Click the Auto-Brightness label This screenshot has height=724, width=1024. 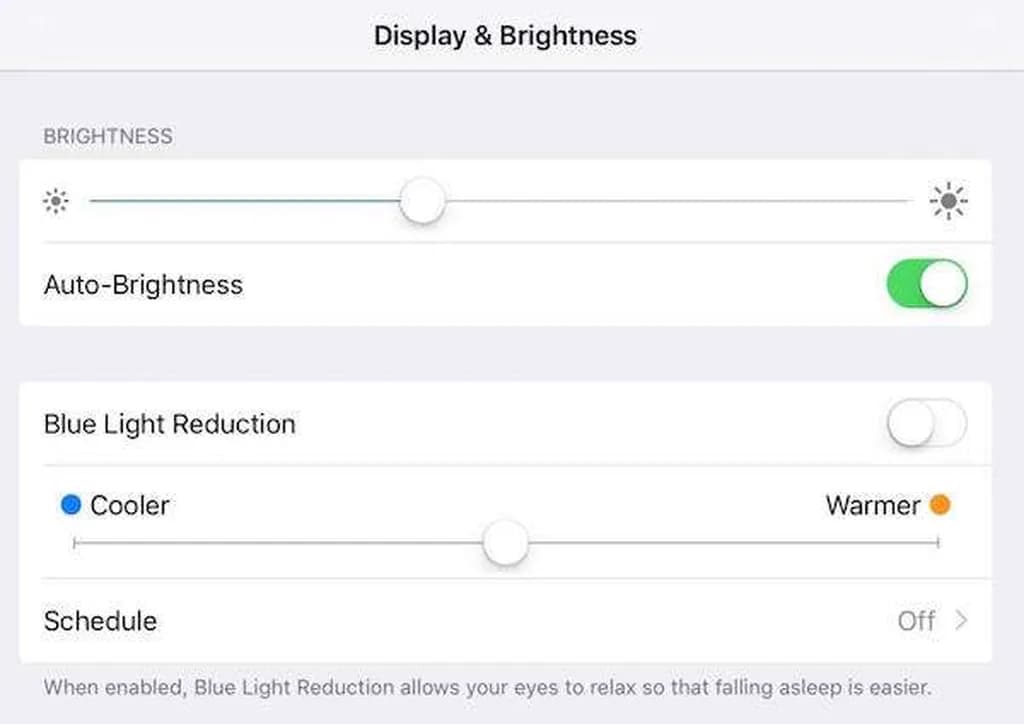(143, 285)
